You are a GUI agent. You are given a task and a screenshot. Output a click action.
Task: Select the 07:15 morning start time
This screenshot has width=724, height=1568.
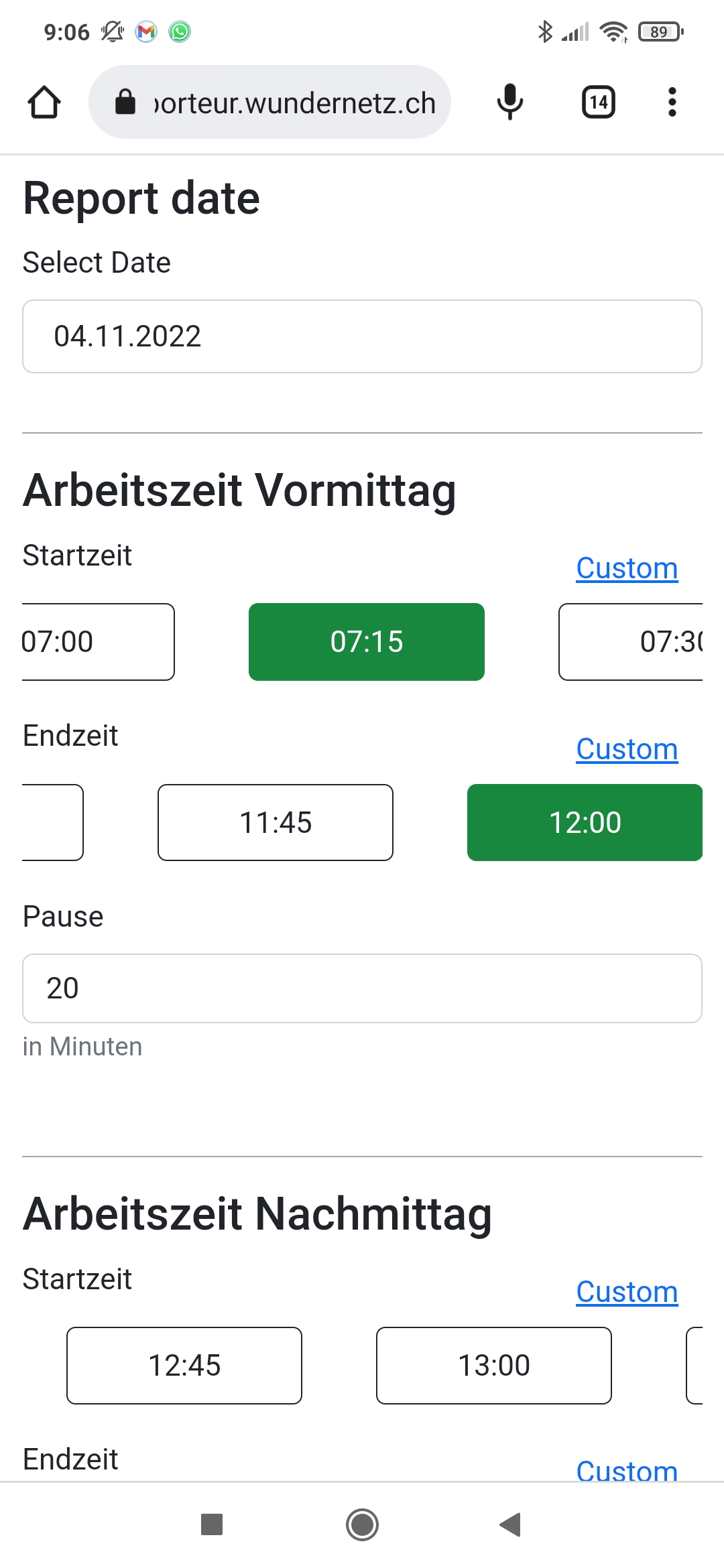[x=366, y=642]
